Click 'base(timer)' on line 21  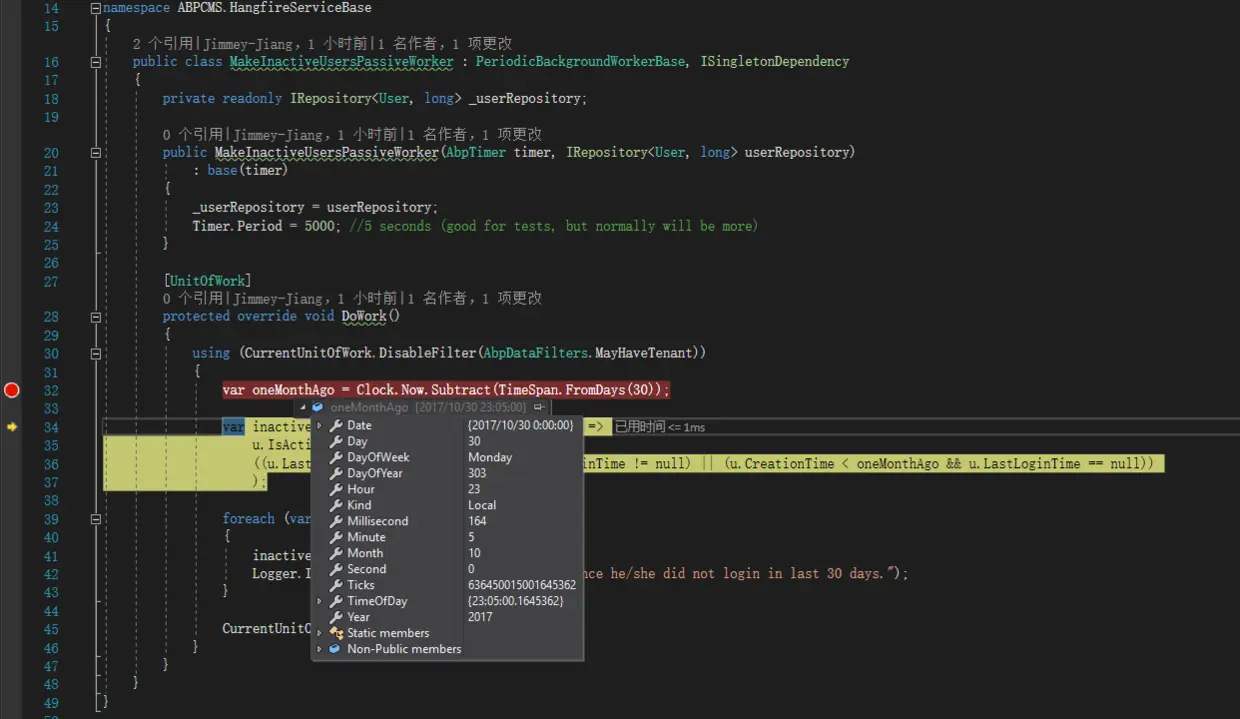coord(248,171)
